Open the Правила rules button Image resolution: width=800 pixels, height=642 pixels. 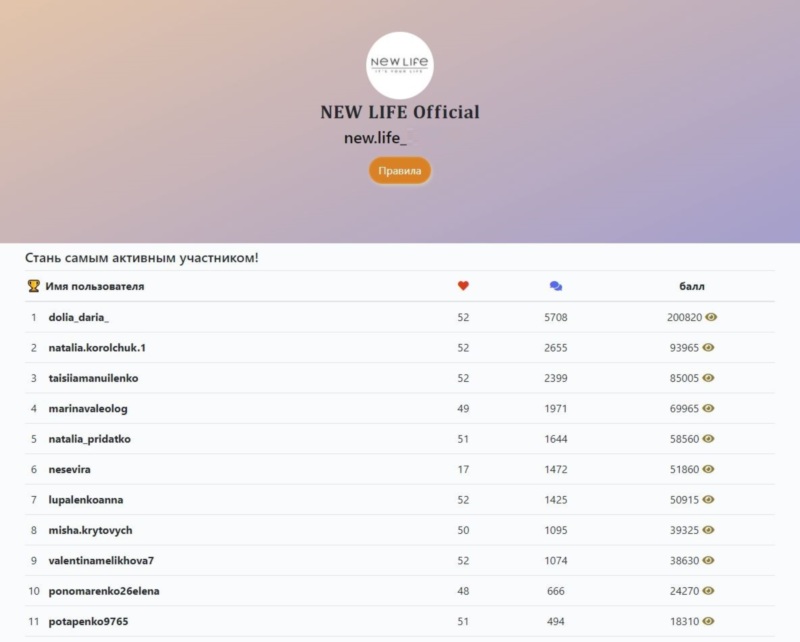click(x=400, y=171)
